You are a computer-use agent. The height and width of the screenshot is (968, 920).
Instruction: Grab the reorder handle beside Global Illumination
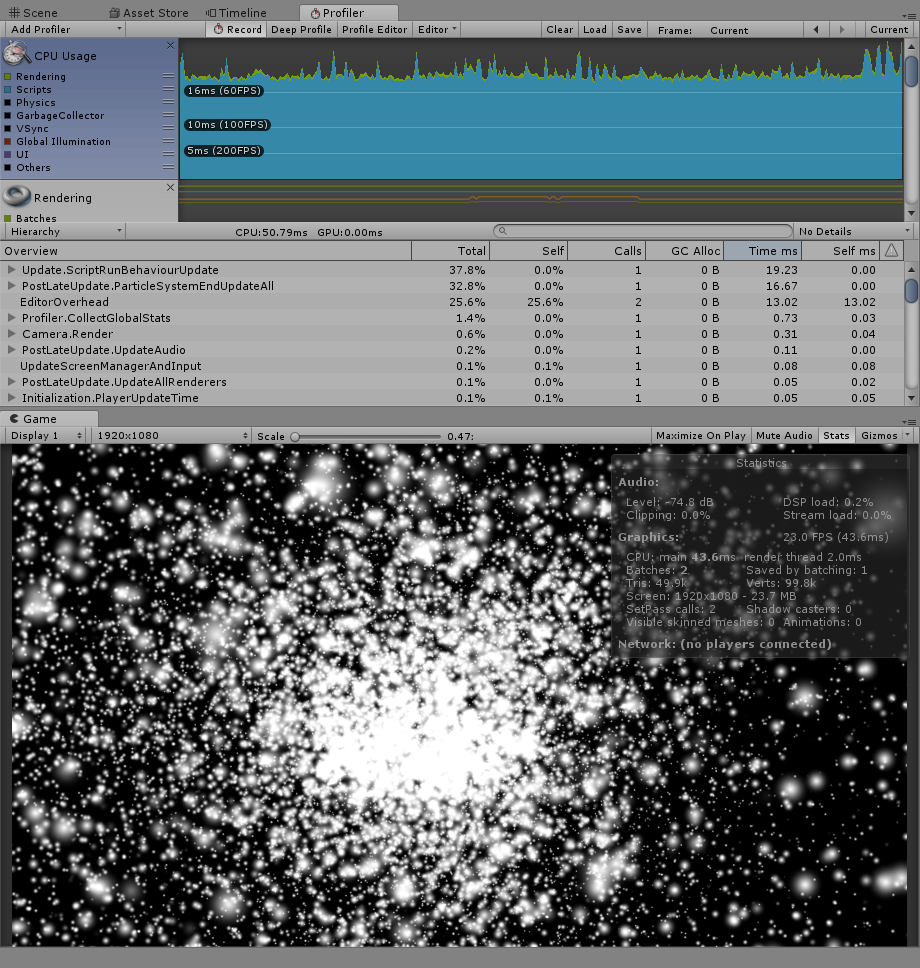point(168,141)
